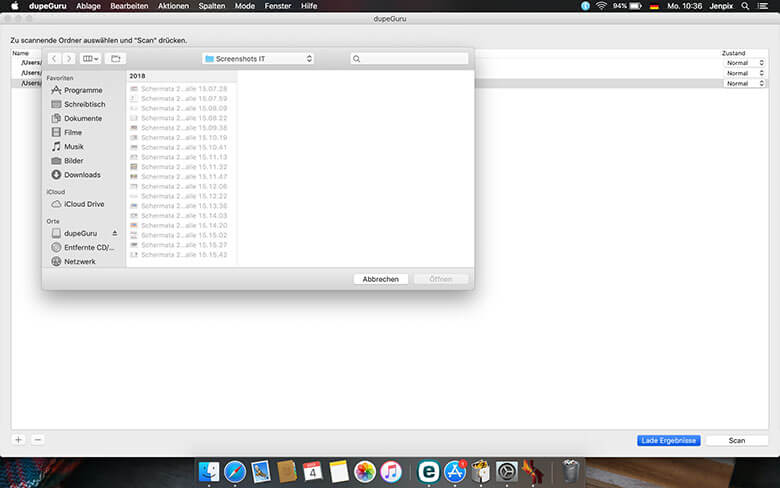Click the Lade Ergebnisse button
Image resolution: width=780 pixels, height=488 pixels.
click(668, 440)
